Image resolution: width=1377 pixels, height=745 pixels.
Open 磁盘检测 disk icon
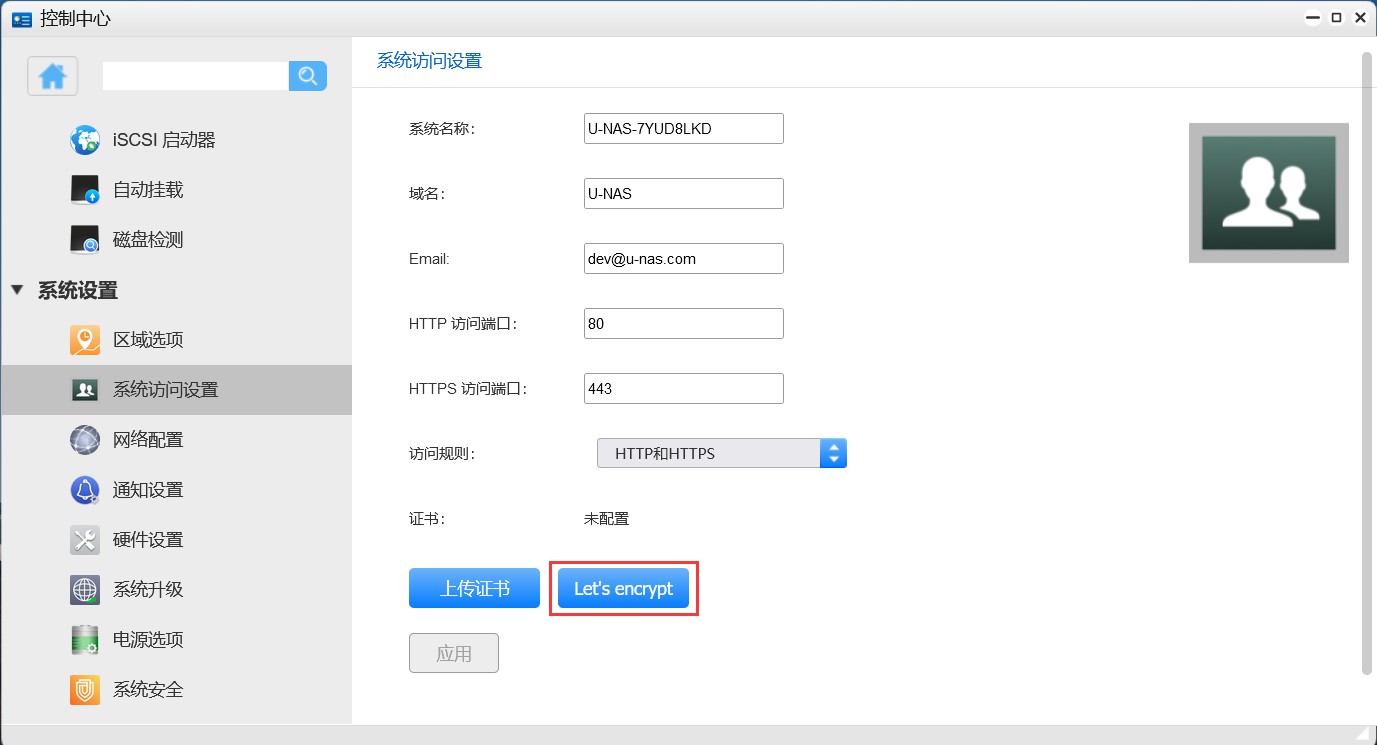coord(85,240)
